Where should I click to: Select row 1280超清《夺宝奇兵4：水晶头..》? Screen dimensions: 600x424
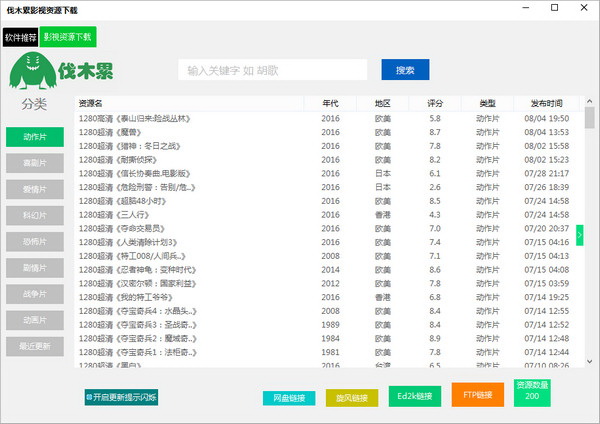click(329, 311)
